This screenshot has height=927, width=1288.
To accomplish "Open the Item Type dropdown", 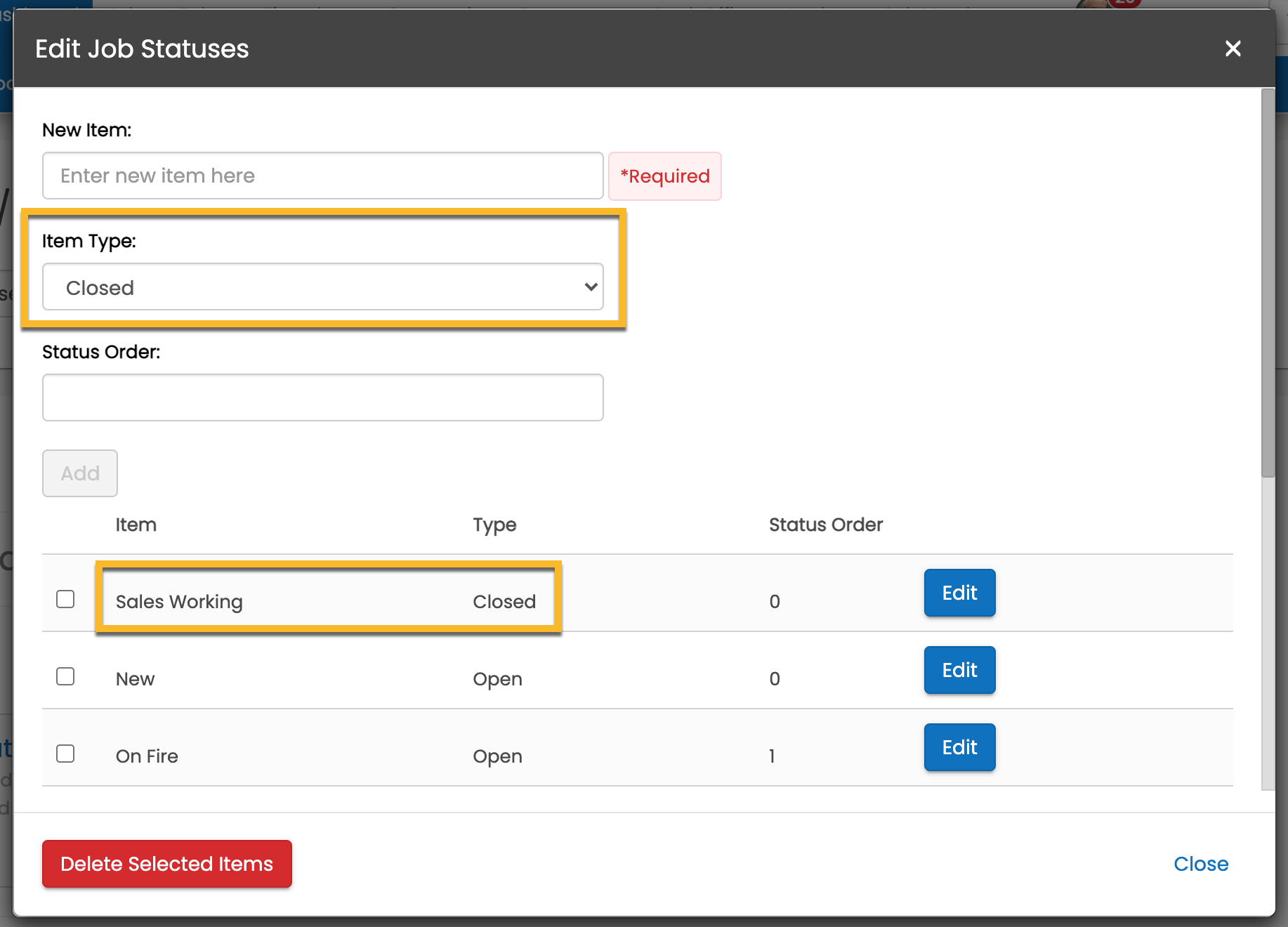I will pyautogui.click(x=323, y=287).
